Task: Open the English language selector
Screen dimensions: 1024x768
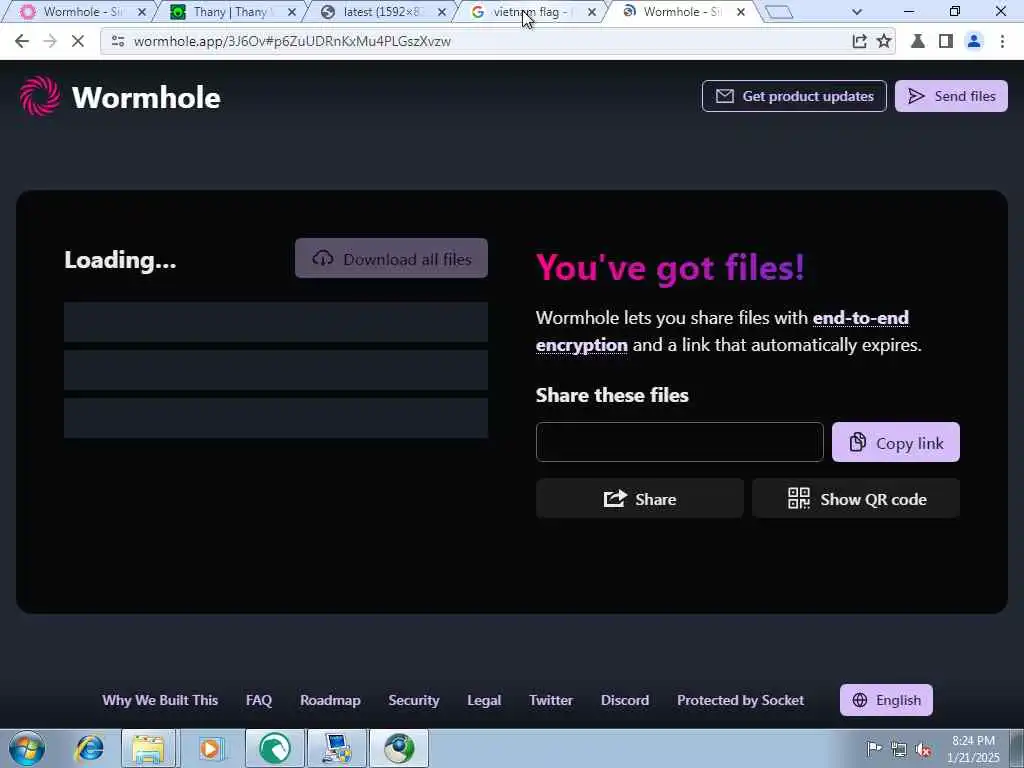Action: pyautogui.click(x=886, y=700)
